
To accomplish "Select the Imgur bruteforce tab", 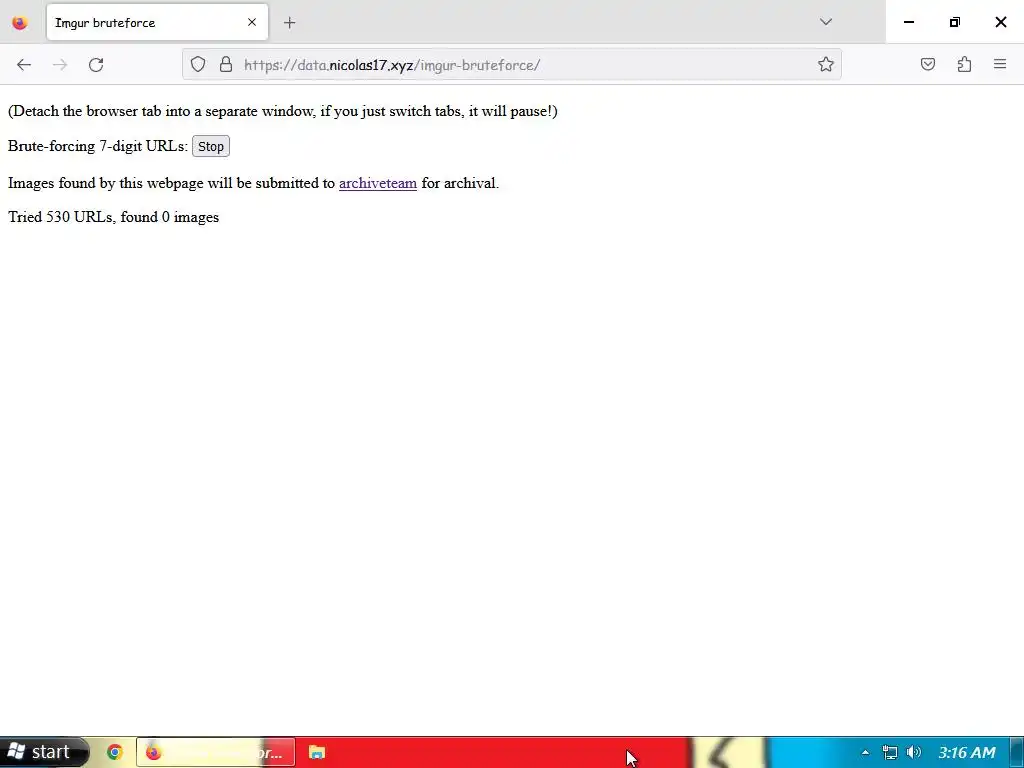I will (x=157, y=22).
